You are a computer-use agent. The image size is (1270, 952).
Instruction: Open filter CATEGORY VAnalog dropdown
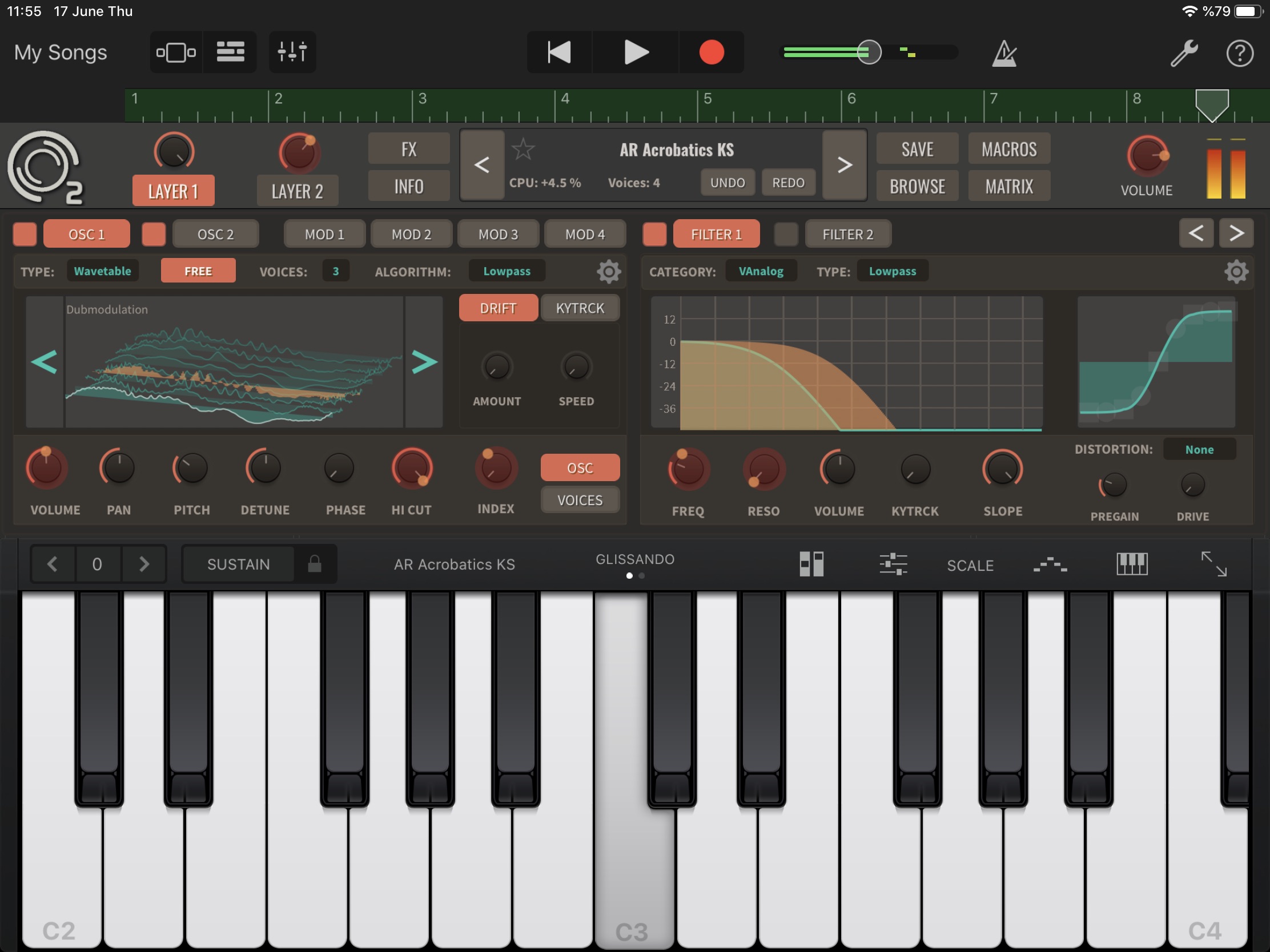pyautogui.click(x=761, y=271)
